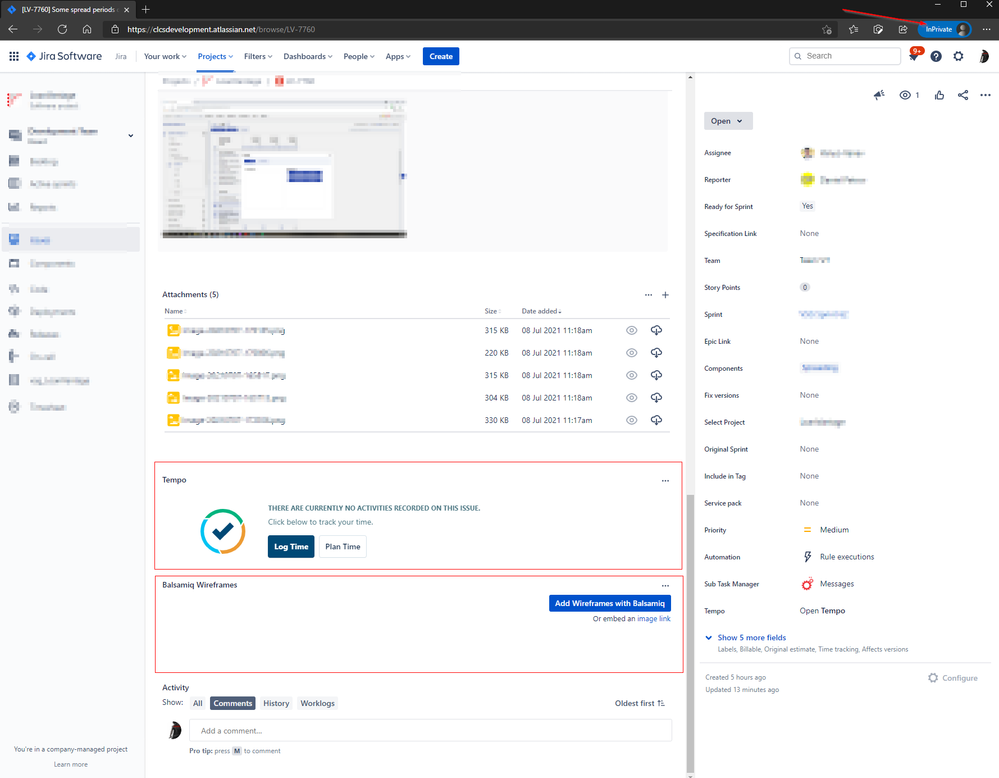This screenshot has height=778, width=999.
Task: Click the give feedback megaphone icon
Action: coord(879,95)
